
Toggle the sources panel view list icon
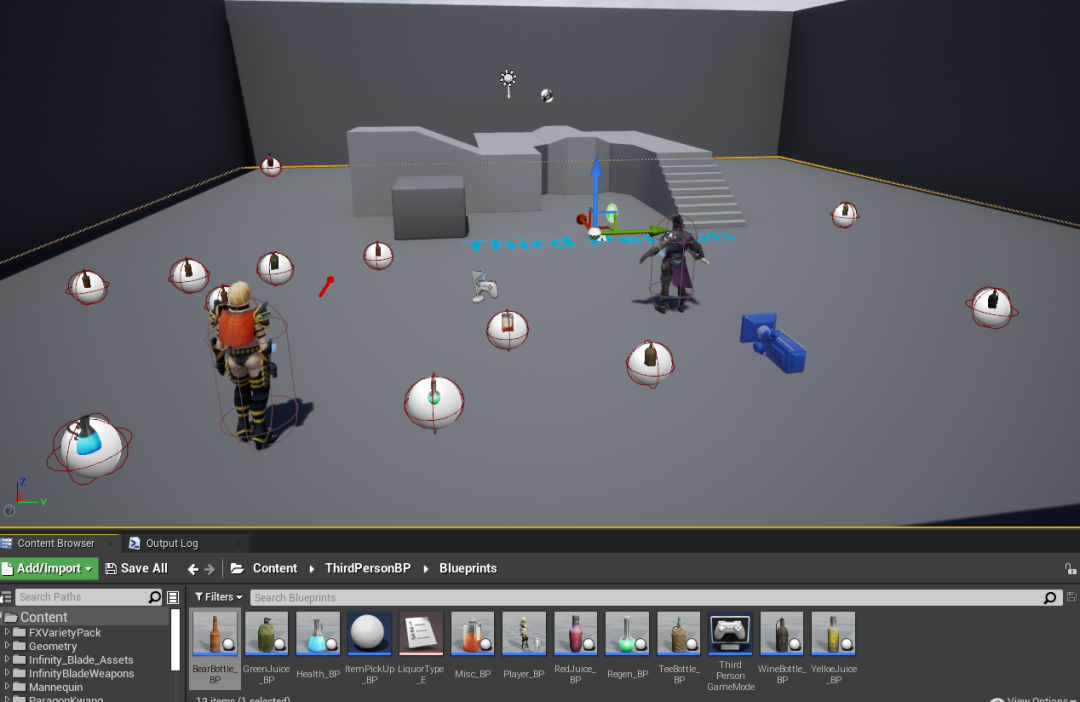(172, 597)
